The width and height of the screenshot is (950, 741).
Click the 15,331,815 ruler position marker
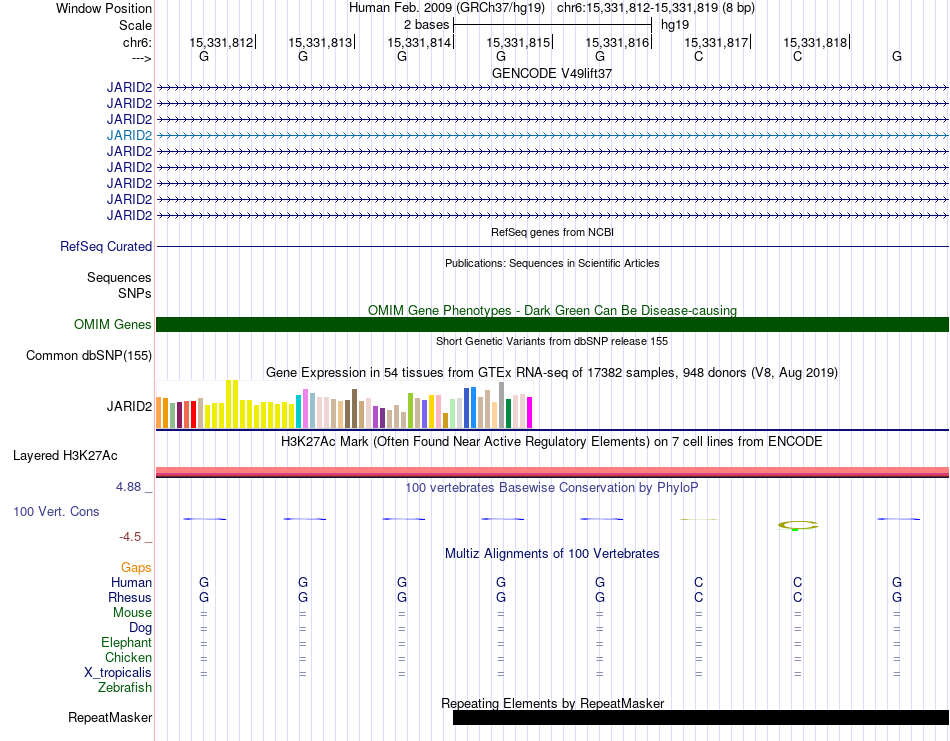click(x=519, y=42)
